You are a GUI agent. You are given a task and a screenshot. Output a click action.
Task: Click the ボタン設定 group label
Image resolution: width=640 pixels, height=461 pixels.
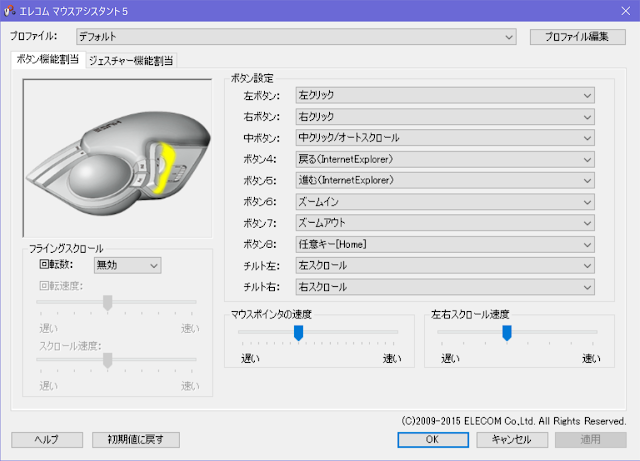252,78
